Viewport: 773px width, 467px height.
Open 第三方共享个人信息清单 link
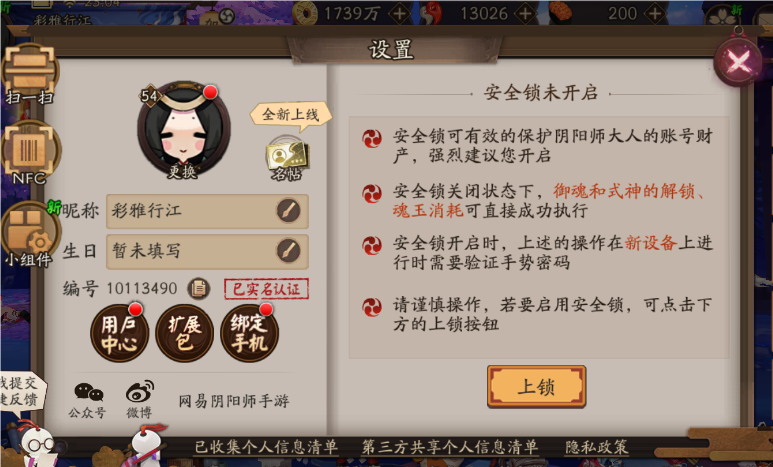[x=450, y=447]
